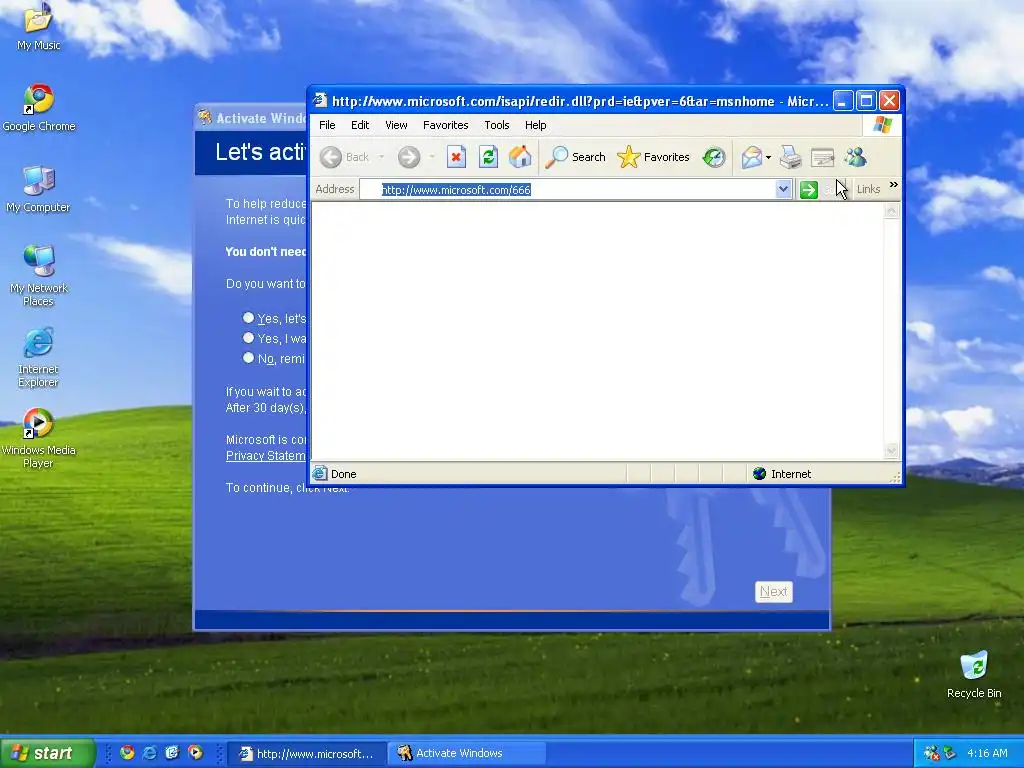Open the Back button history dropdown arrow
This screenshot has width=1024, height=768.
381,157
